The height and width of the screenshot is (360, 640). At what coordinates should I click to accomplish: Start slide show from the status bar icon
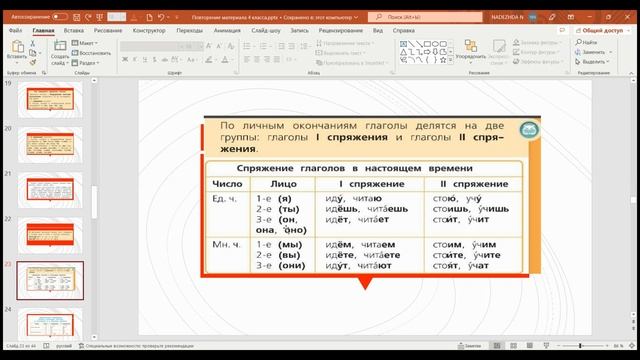click(x=546, y=346)
